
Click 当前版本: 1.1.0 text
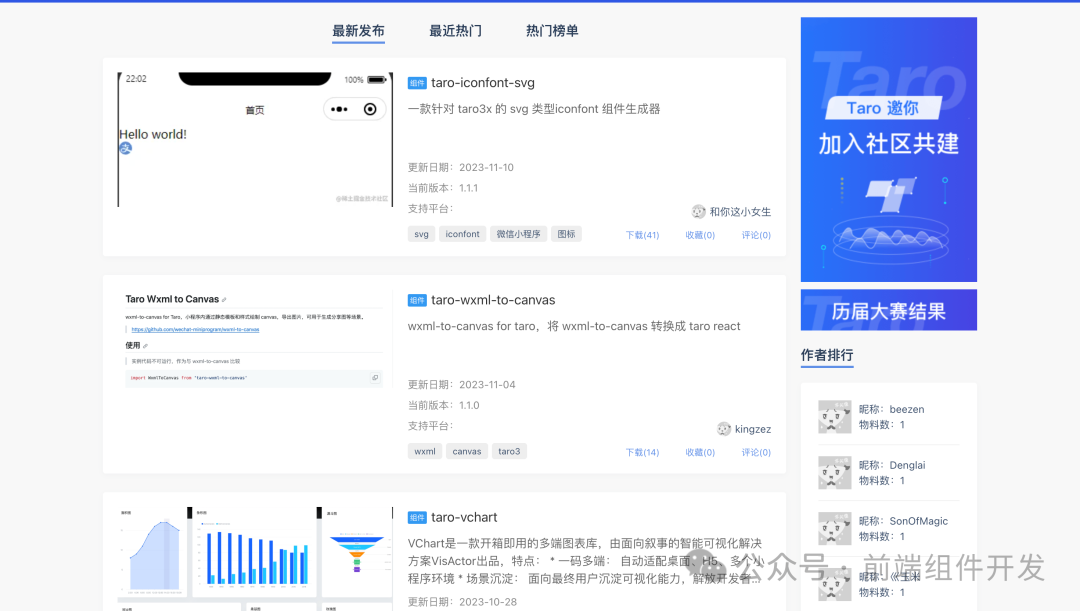pyautogui.click(x=444, y=405)
